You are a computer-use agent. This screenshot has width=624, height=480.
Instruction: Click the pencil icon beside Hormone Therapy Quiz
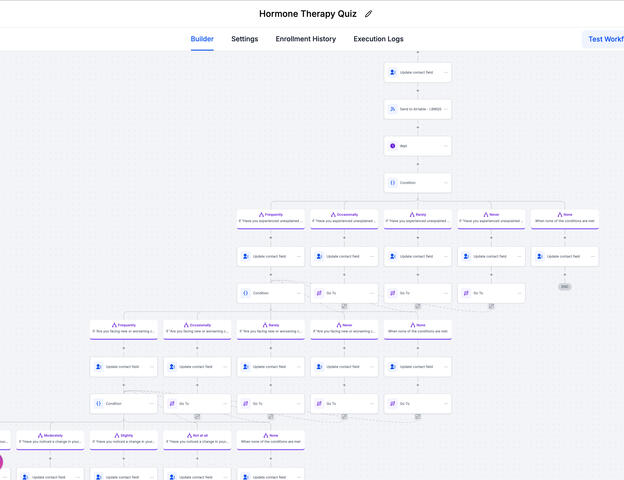point(369,14)
